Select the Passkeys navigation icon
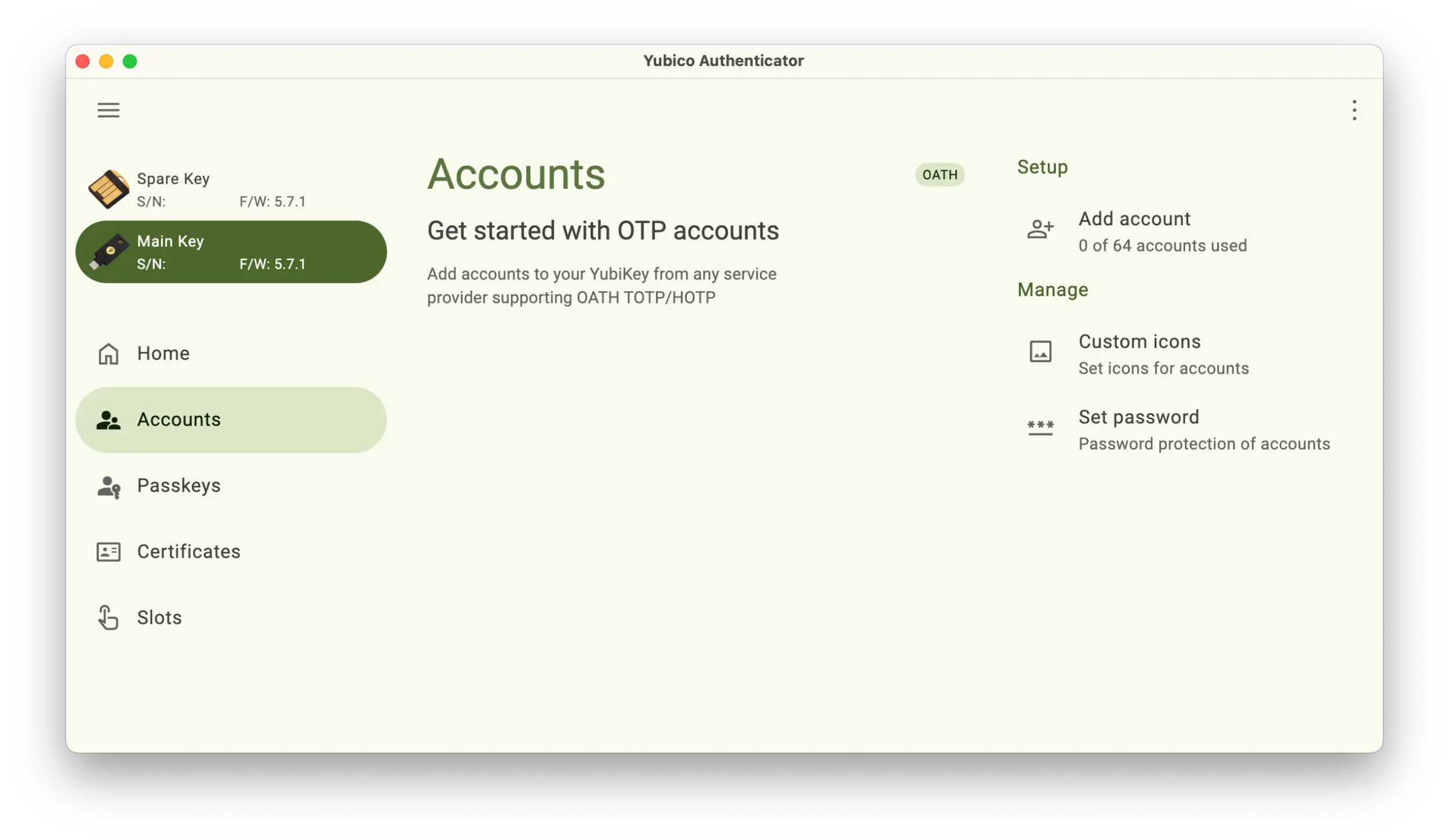This screenshot has height=840, width=1449. 108,486
